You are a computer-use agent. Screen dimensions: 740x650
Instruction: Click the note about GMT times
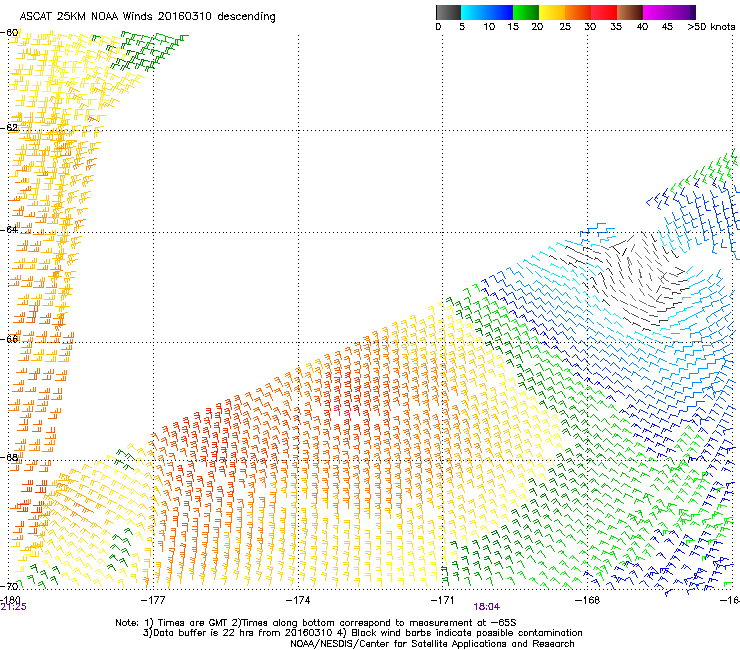click(316, 623)
